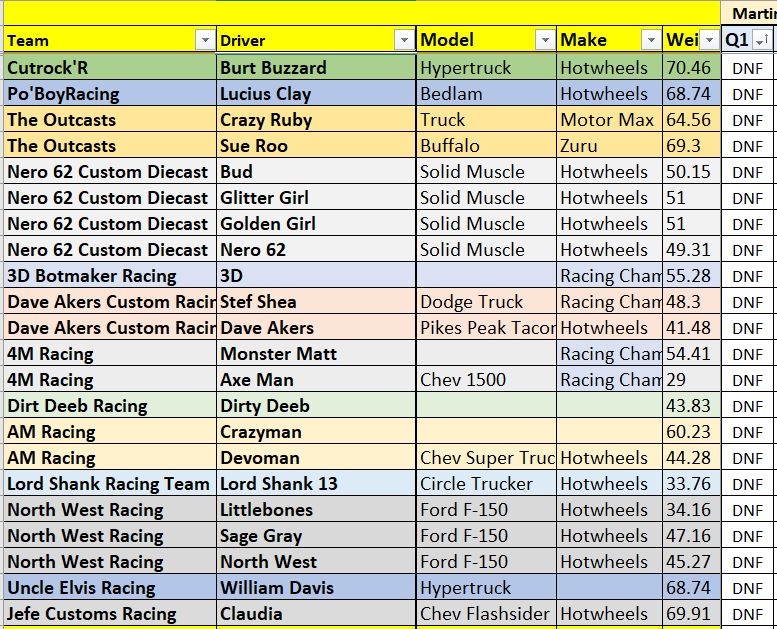777x629 pixels.
Task: Click the Pikes Peak Tacoma model cell
Action: (487, 328)
